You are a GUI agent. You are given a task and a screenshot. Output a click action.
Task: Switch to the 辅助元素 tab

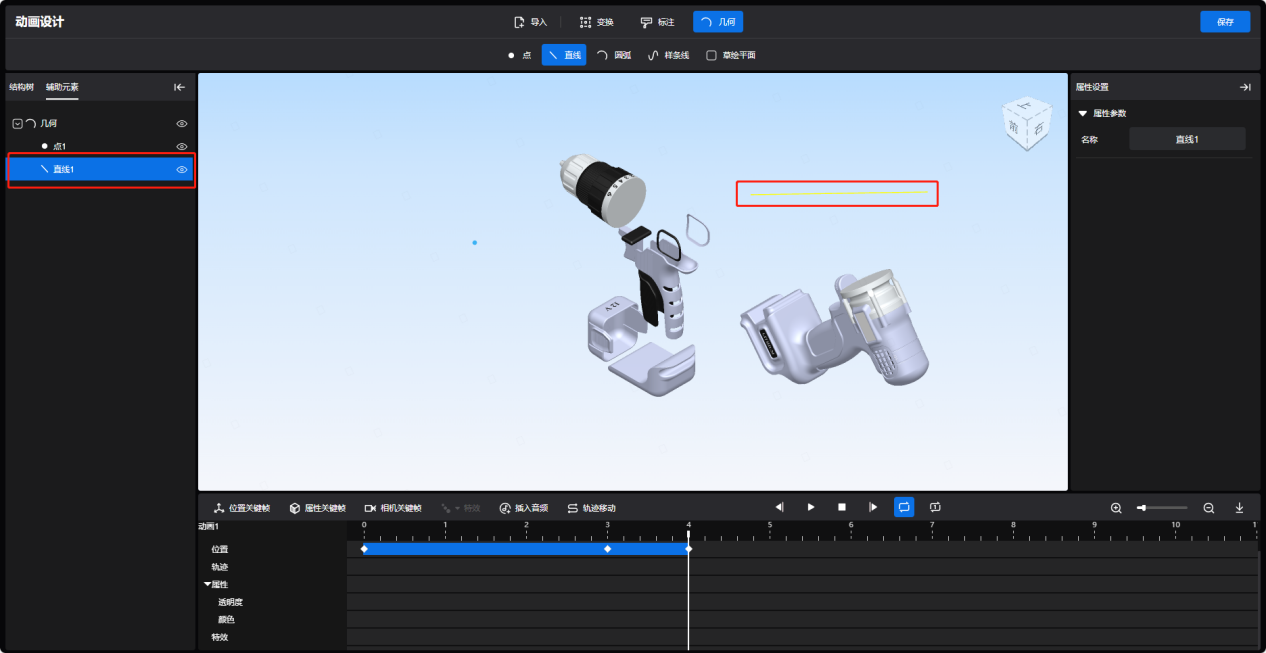[62, 87]
